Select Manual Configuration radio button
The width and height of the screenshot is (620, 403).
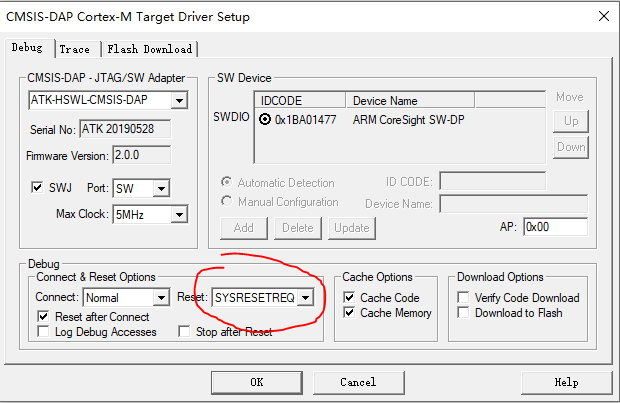[227, 201]
